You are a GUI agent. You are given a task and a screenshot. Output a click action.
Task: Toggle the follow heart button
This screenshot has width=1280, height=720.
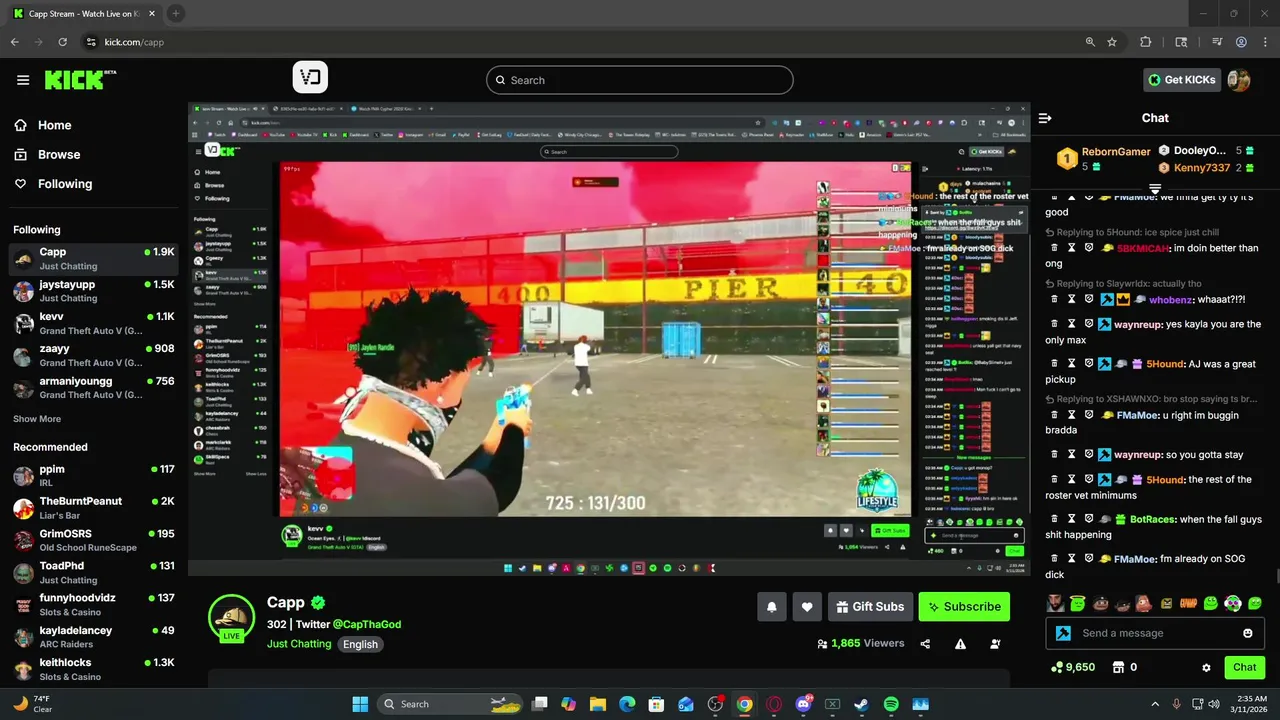tap(807, 606)
